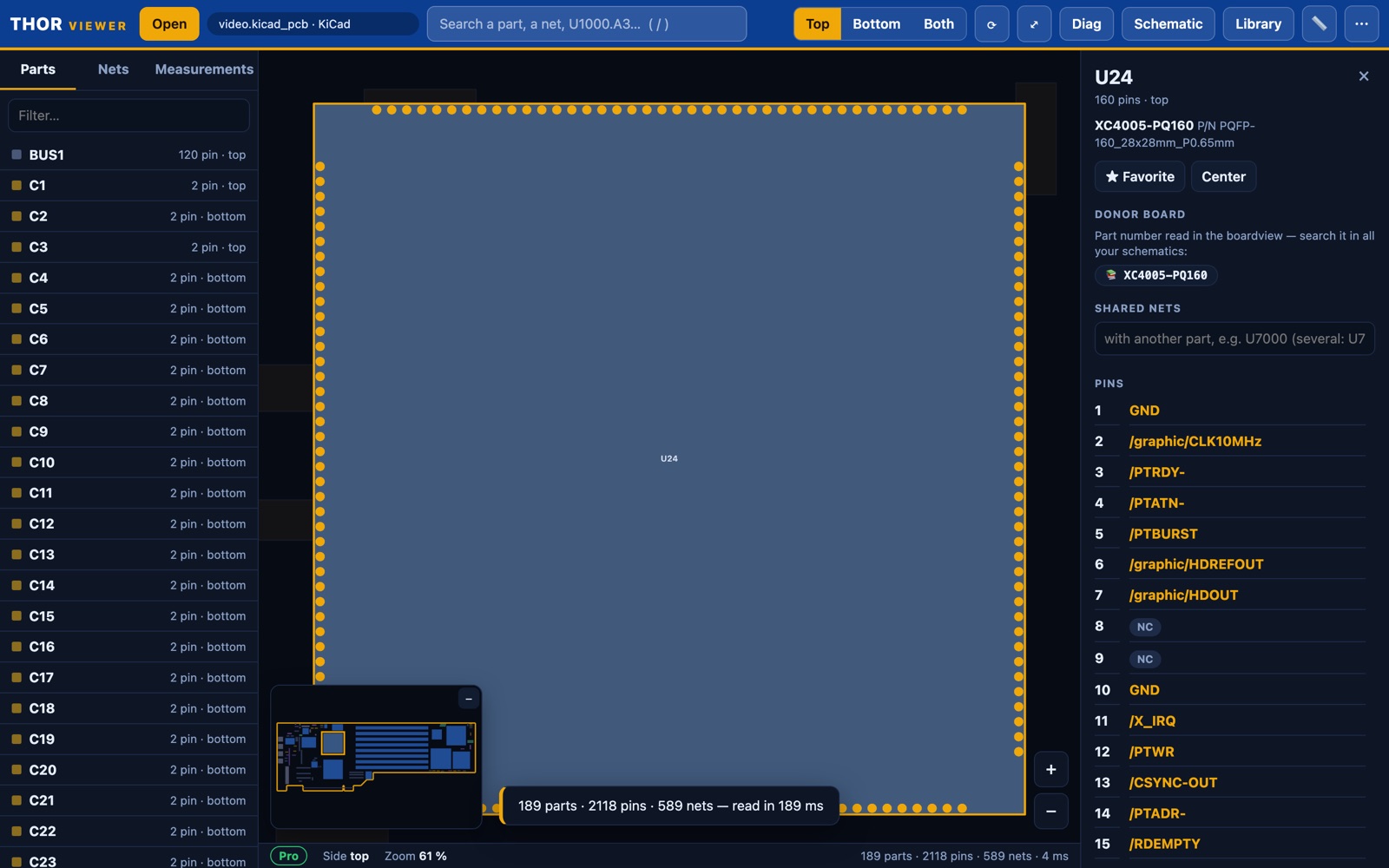Select the ruler measurement tool
Screen dimensions: 1389x868
click(1319, 24)
